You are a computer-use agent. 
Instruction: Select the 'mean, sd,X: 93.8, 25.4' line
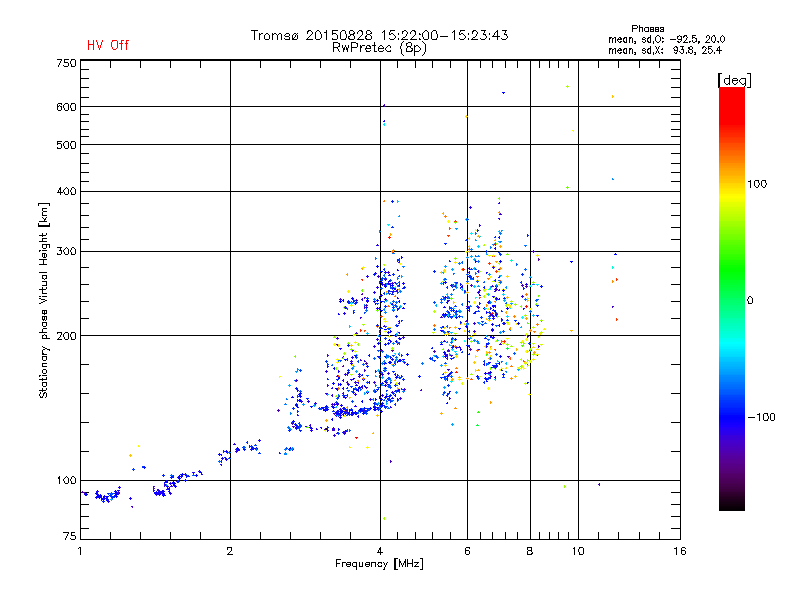tap(665, 50)
